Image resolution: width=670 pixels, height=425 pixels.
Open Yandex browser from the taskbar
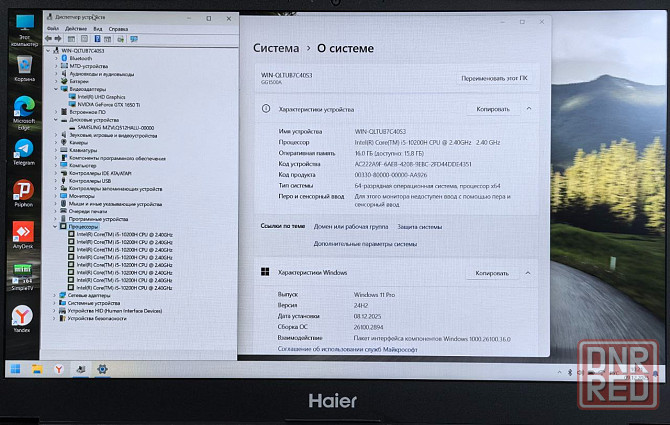[59, 369]
